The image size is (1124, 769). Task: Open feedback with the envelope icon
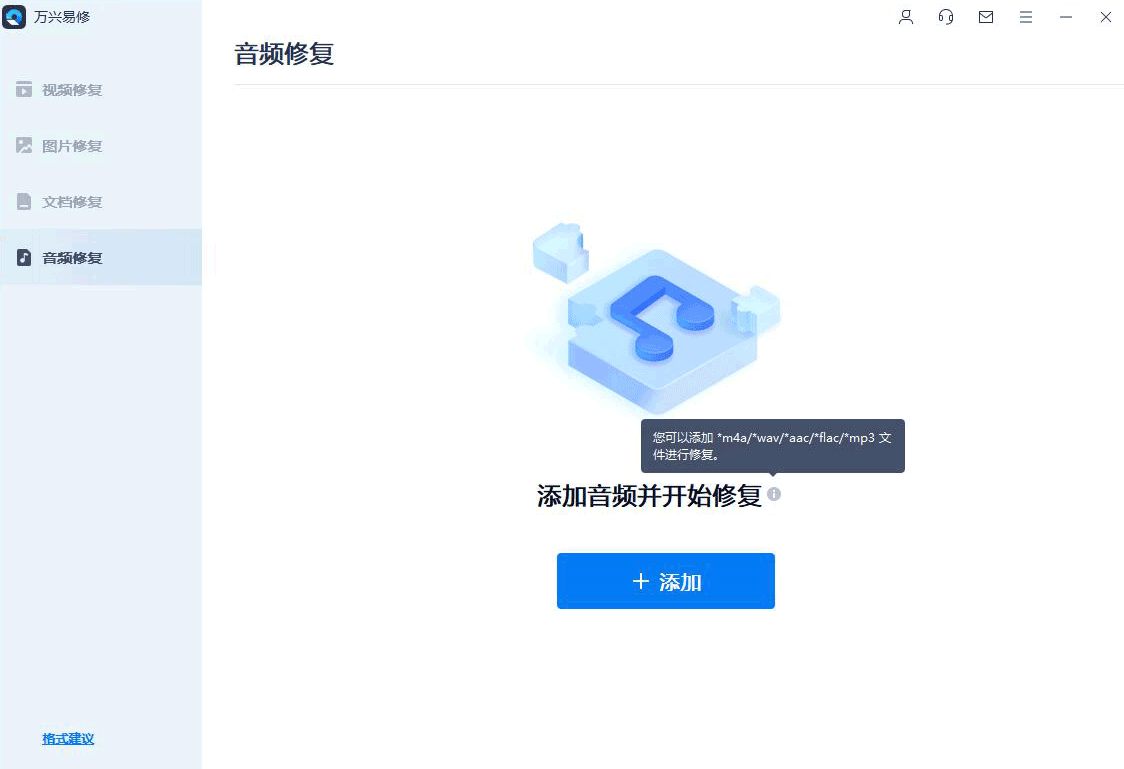[x=986, y=17]
